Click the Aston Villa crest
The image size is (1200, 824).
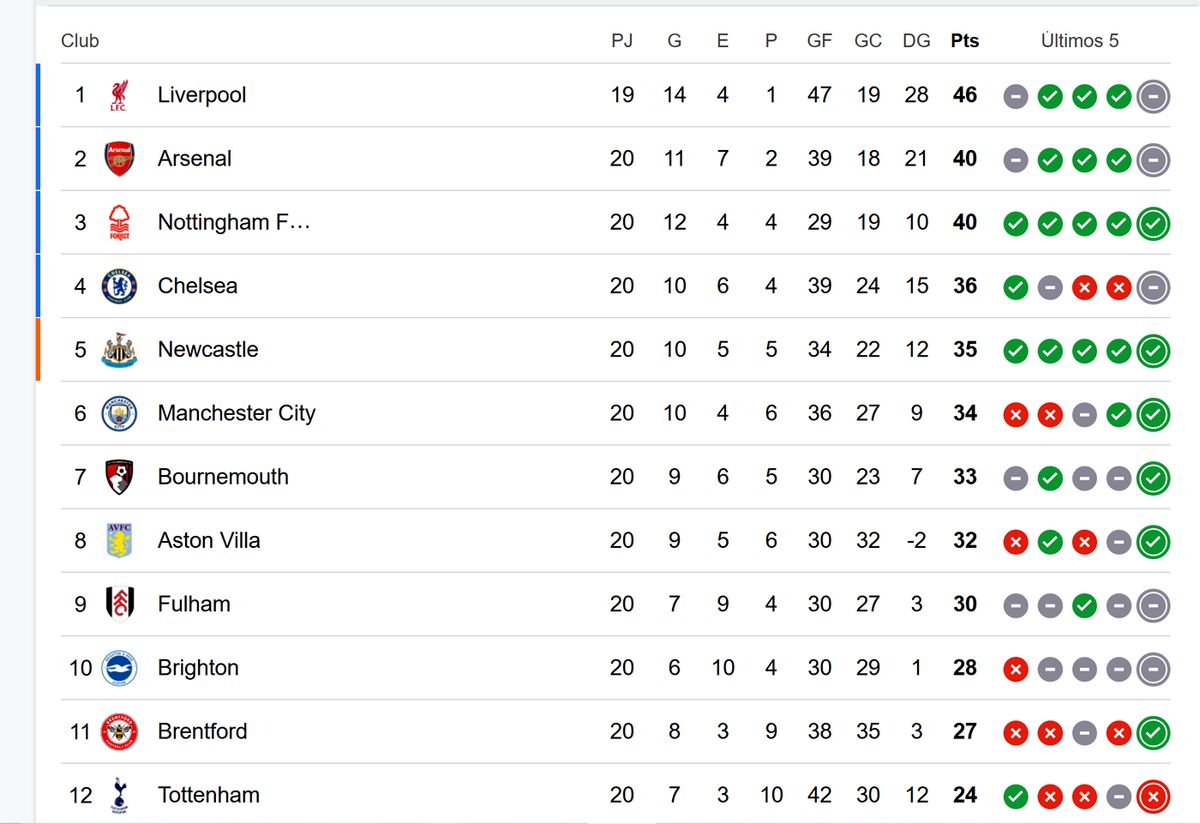(x=119, y=541)
